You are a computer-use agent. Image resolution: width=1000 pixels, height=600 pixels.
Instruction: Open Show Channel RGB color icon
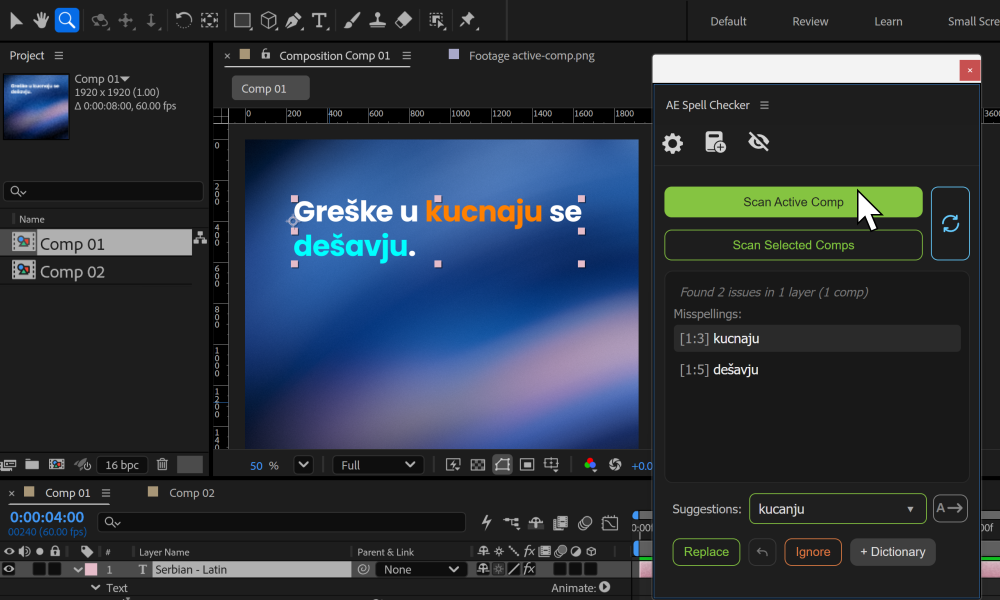(x=590, y=465)
